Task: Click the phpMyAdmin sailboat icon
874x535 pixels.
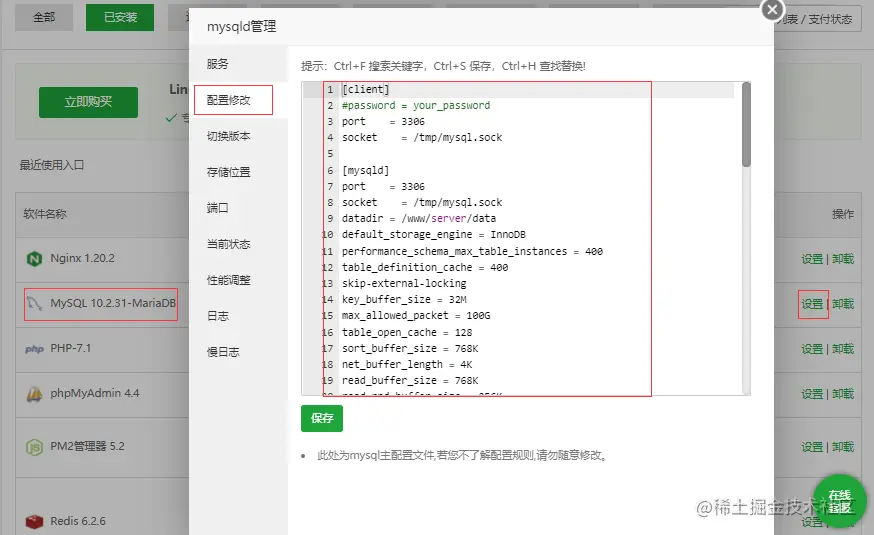Action: point(35,394)
